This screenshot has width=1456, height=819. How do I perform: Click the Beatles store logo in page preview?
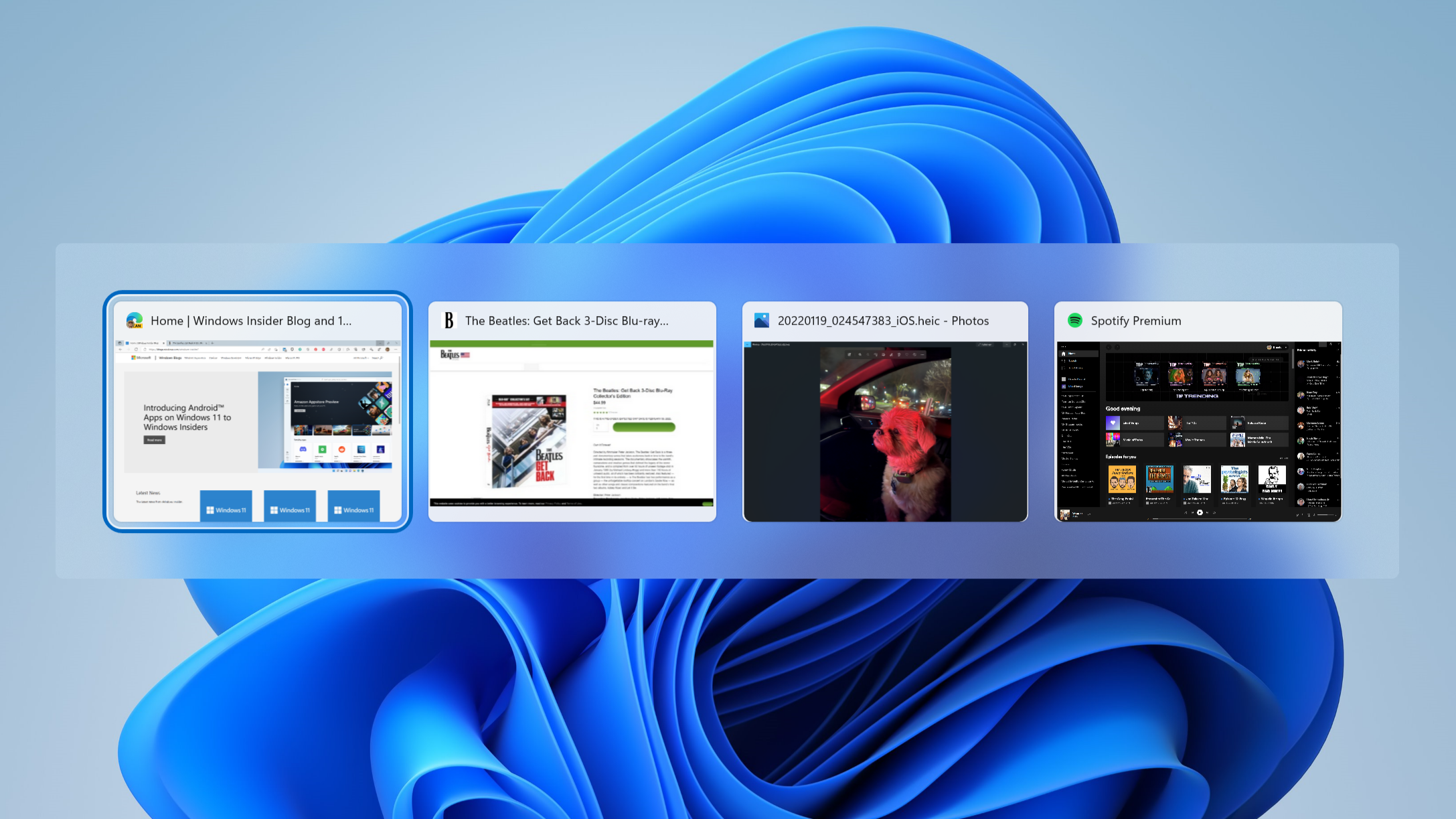(455, 354)
